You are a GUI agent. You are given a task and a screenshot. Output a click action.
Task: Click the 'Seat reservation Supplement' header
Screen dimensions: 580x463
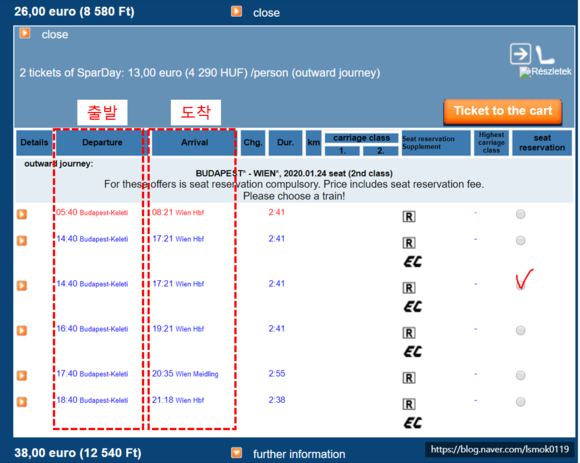tap(436, 142)
